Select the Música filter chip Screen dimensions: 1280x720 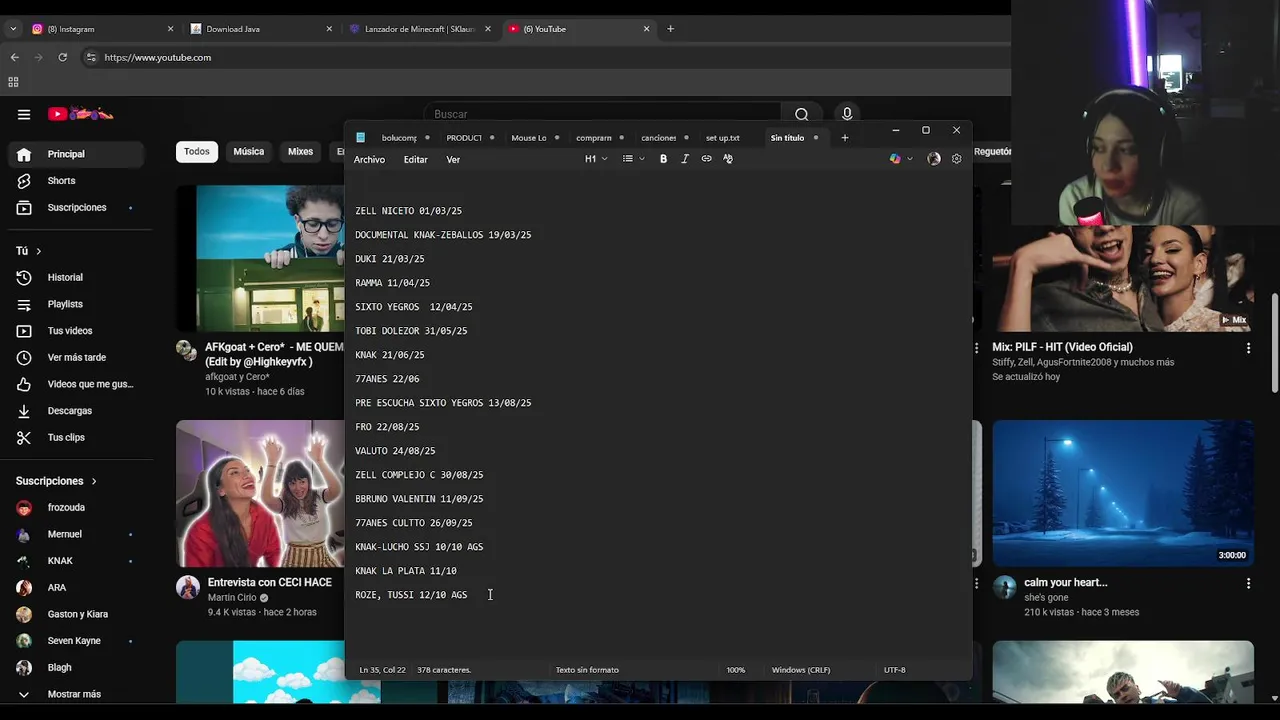coord(249,152)
